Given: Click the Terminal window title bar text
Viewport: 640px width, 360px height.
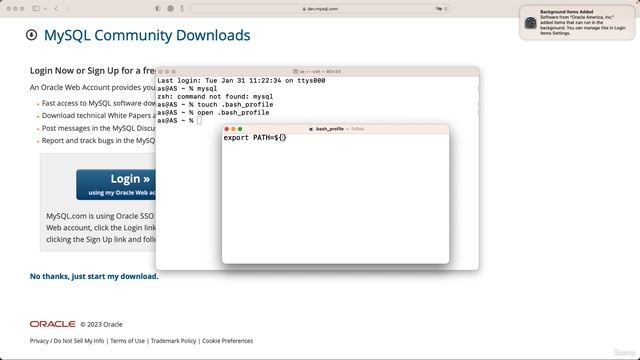Looking at the screenshot, I should pos(320,71).
